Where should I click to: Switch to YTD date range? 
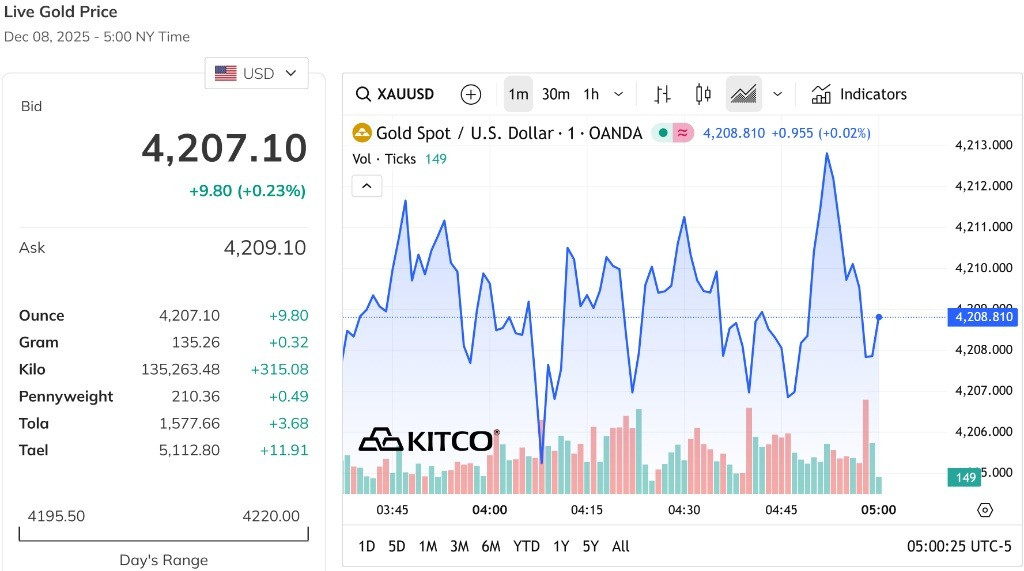tap(526, 546)
